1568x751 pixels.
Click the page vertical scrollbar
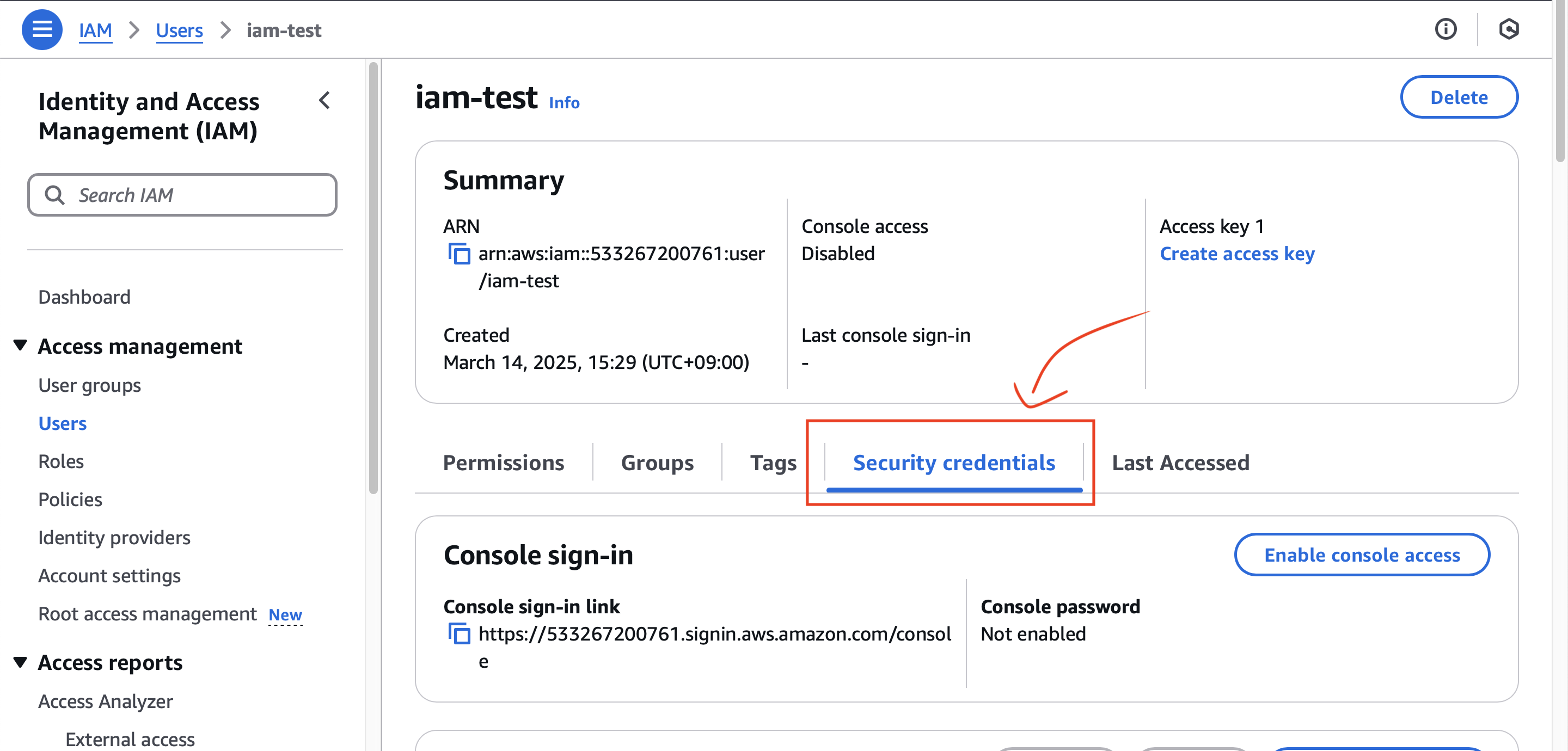click(x=1560, y=81)
